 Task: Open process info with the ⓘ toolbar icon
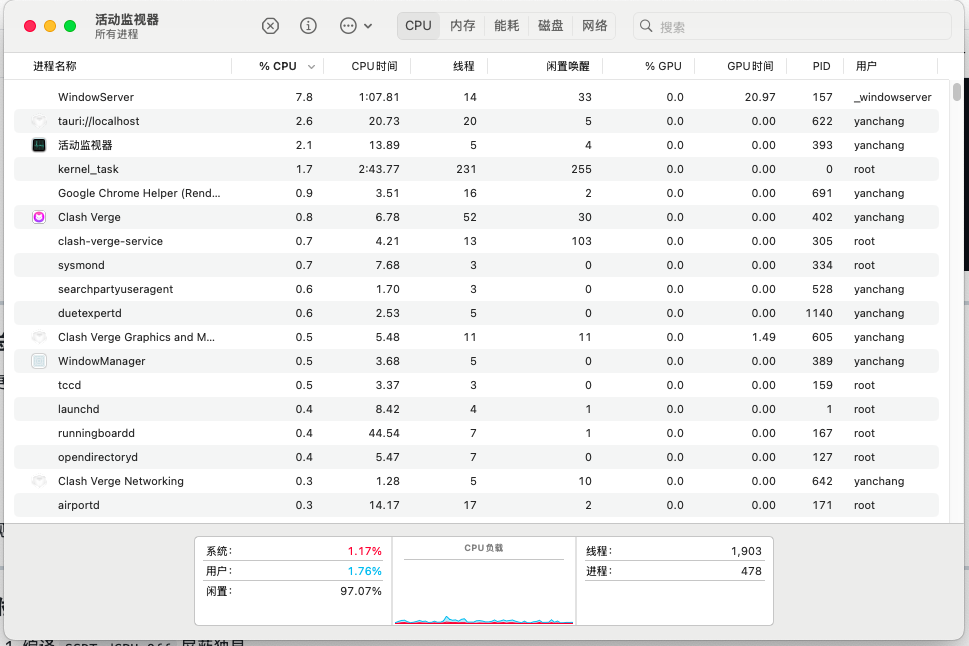(308, 25)
